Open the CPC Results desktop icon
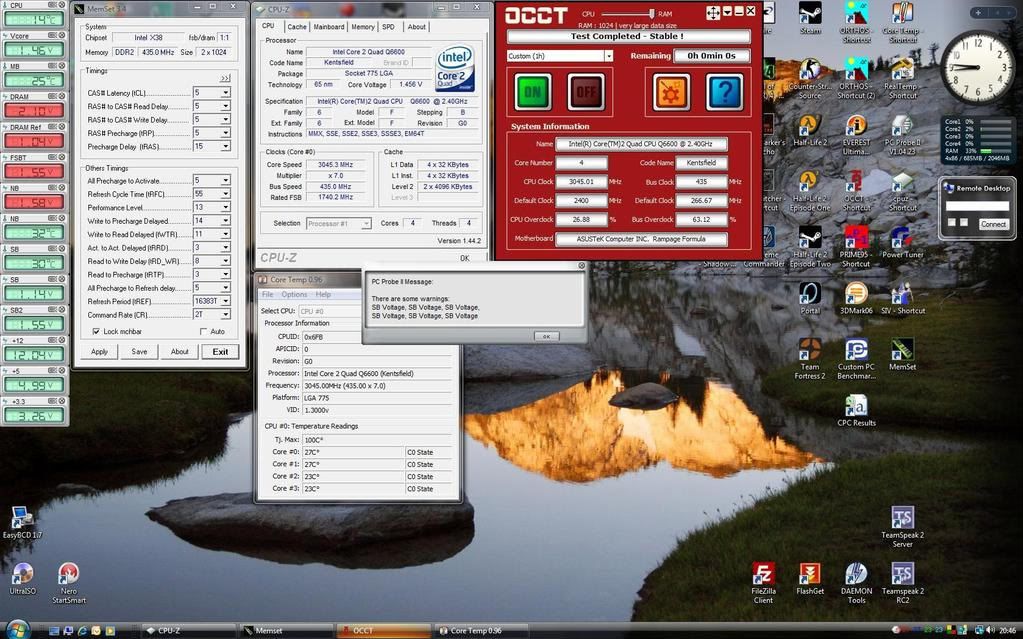 [856, 410]
